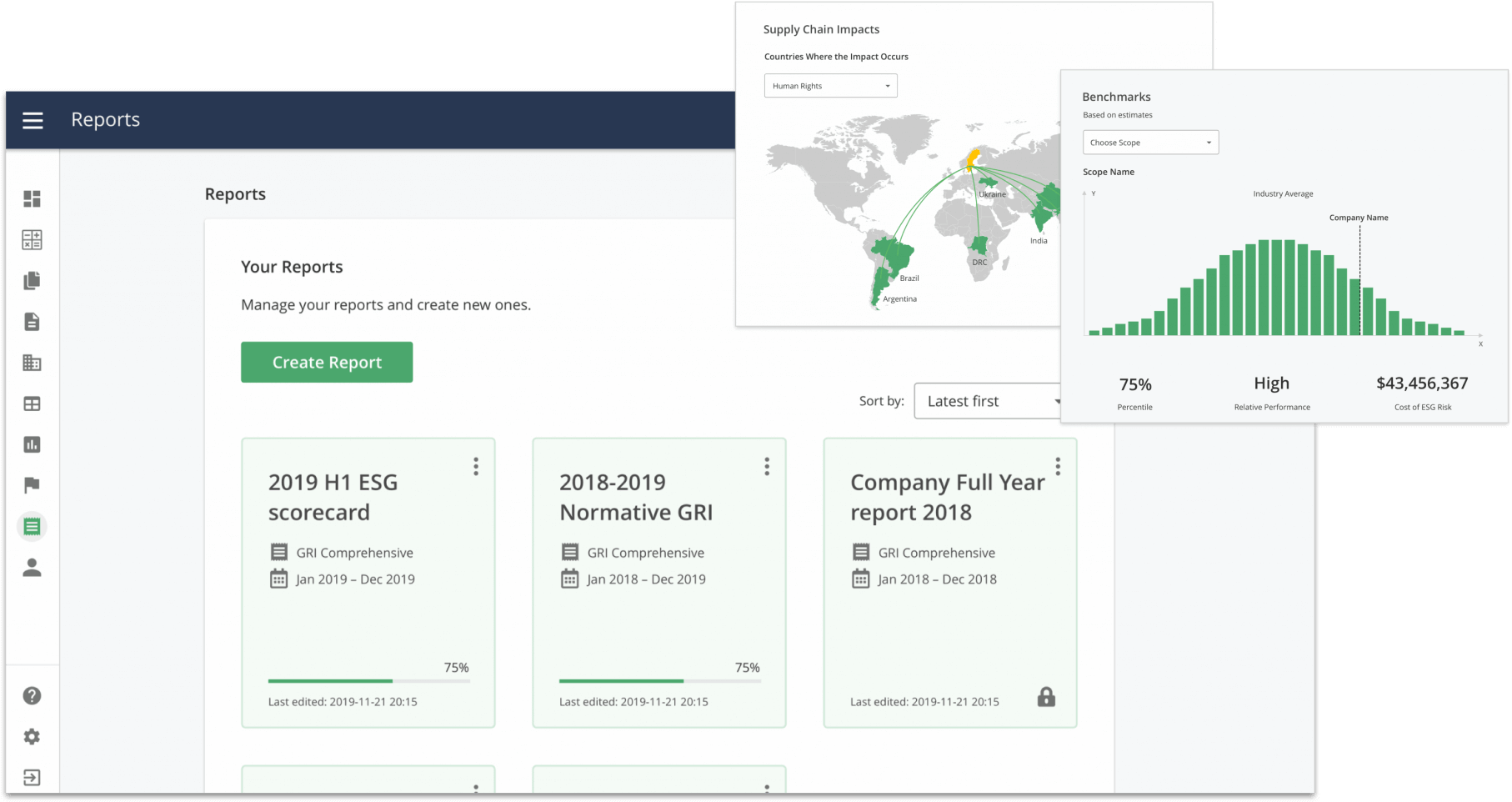1512x802 pixels.
Task: Open the building icon in the sidebar
Action: click(x=32, y=363)
